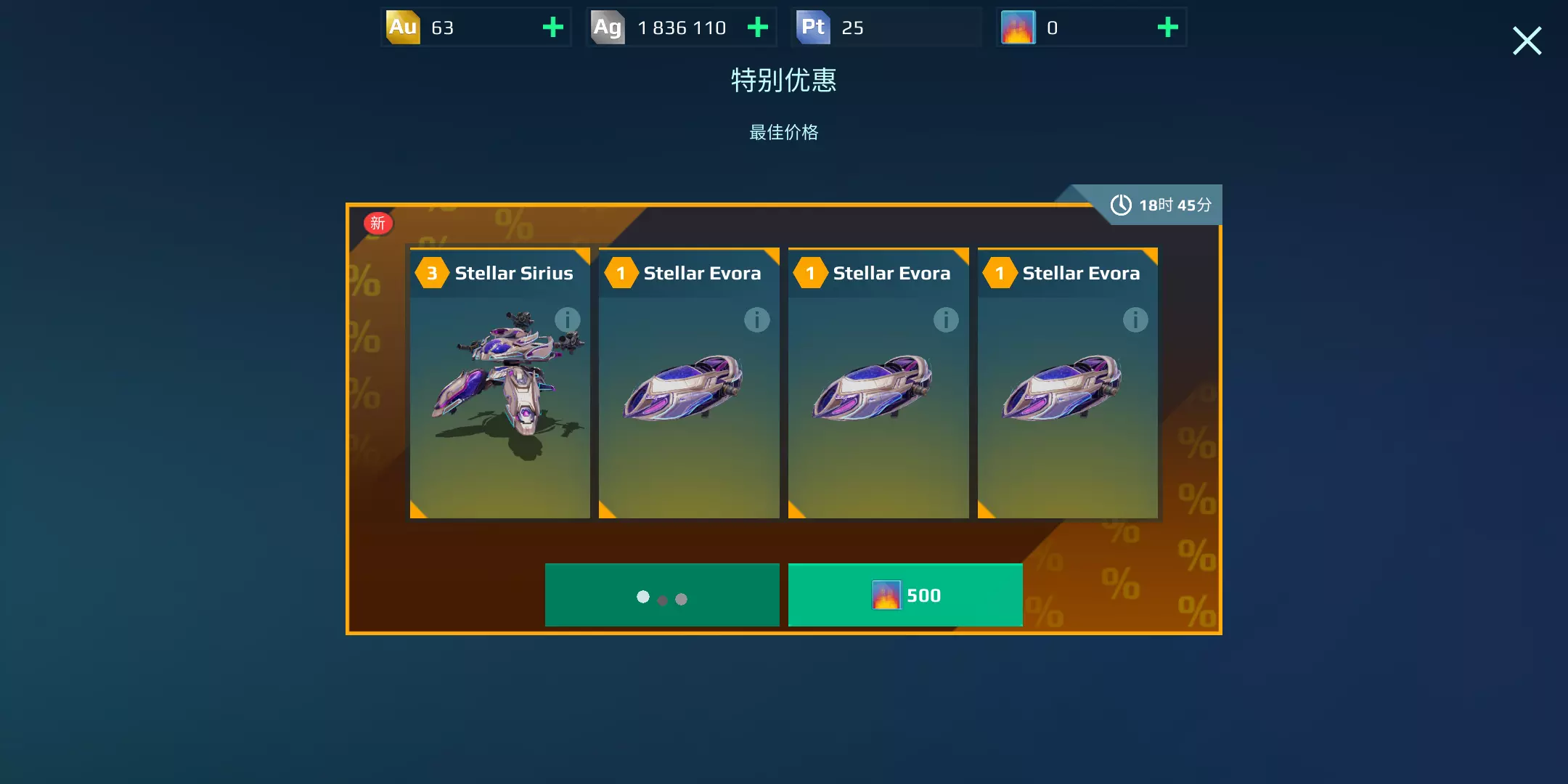
Task: Select the second Stellar Evora card
Action: coord(878,383)
